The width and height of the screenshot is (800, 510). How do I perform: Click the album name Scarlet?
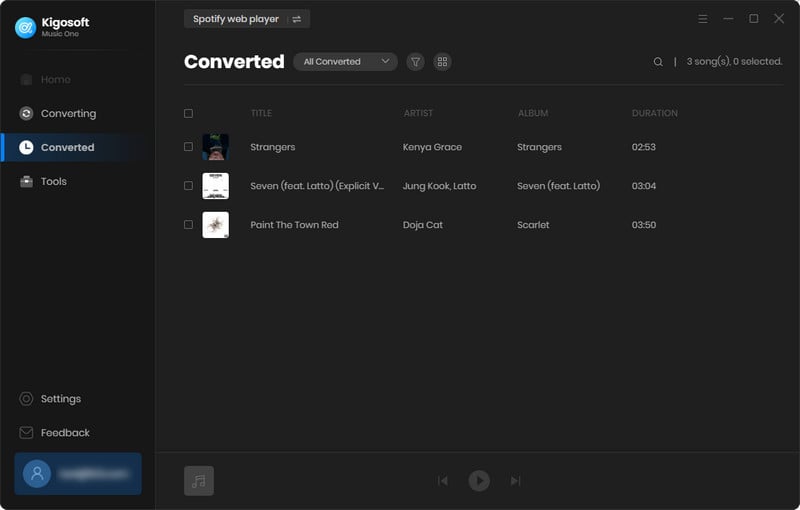click(533, 225)
